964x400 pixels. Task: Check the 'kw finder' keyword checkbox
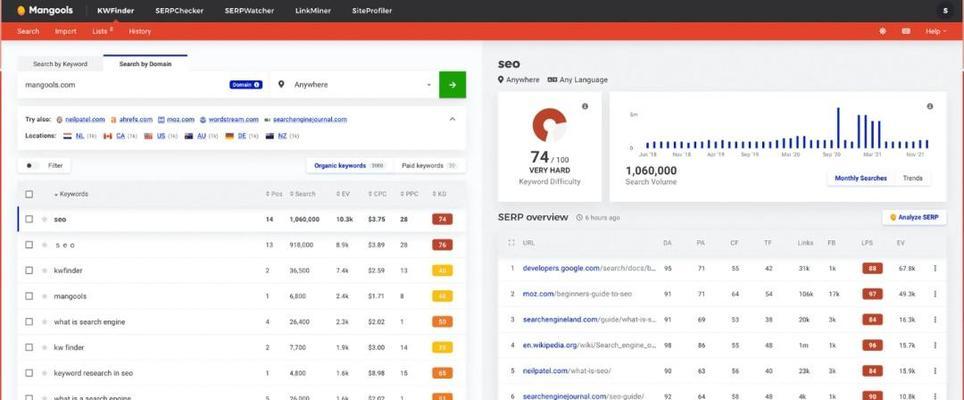[x=29, y=347]
